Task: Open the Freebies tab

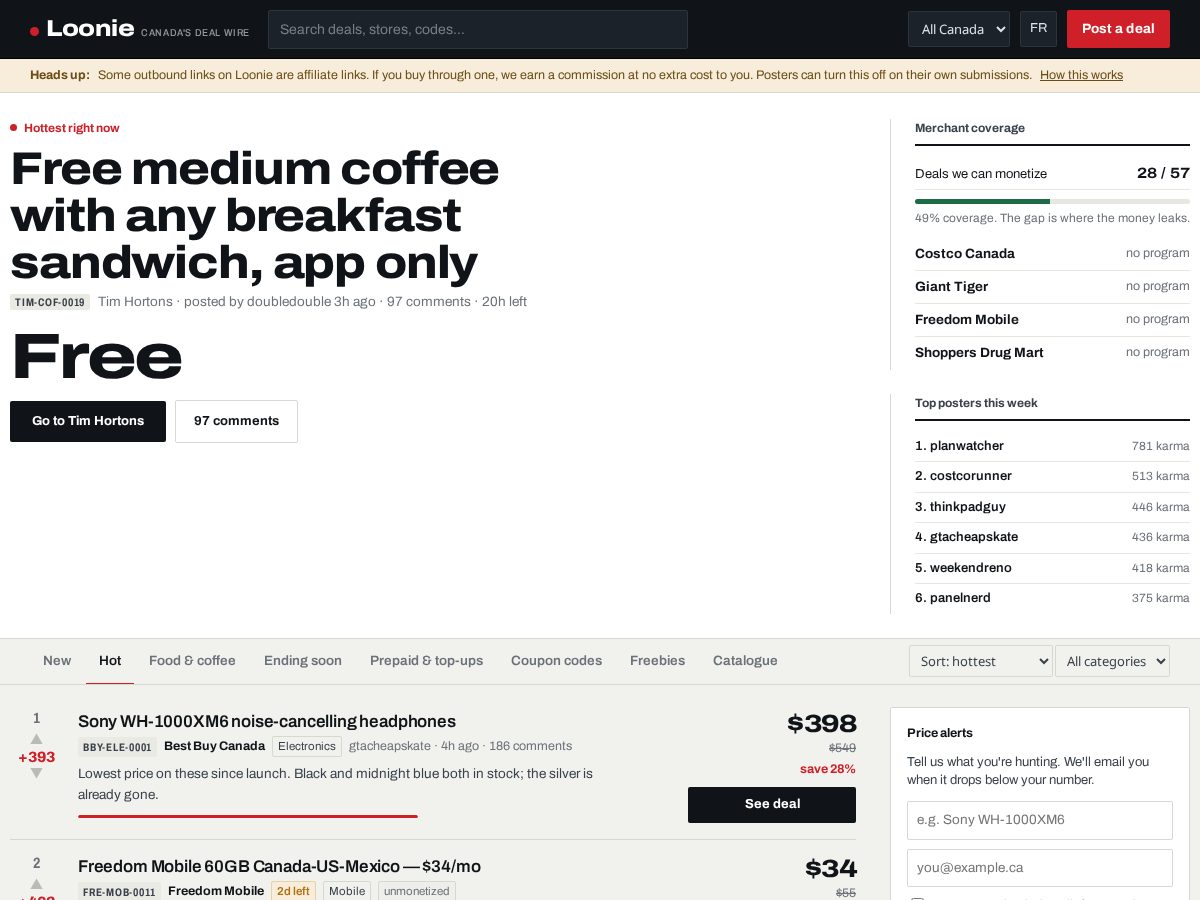Action: (x=657, y=661)
